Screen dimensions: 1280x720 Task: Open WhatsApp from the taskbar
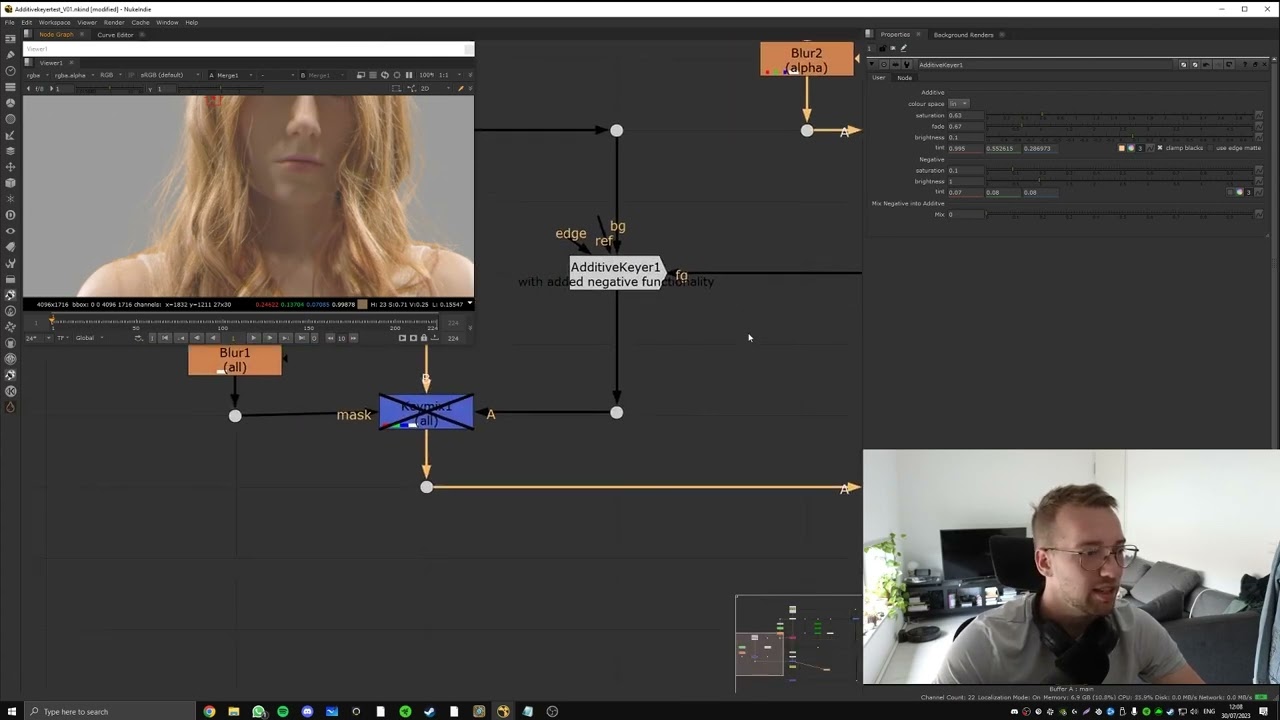tap(259, 711)
